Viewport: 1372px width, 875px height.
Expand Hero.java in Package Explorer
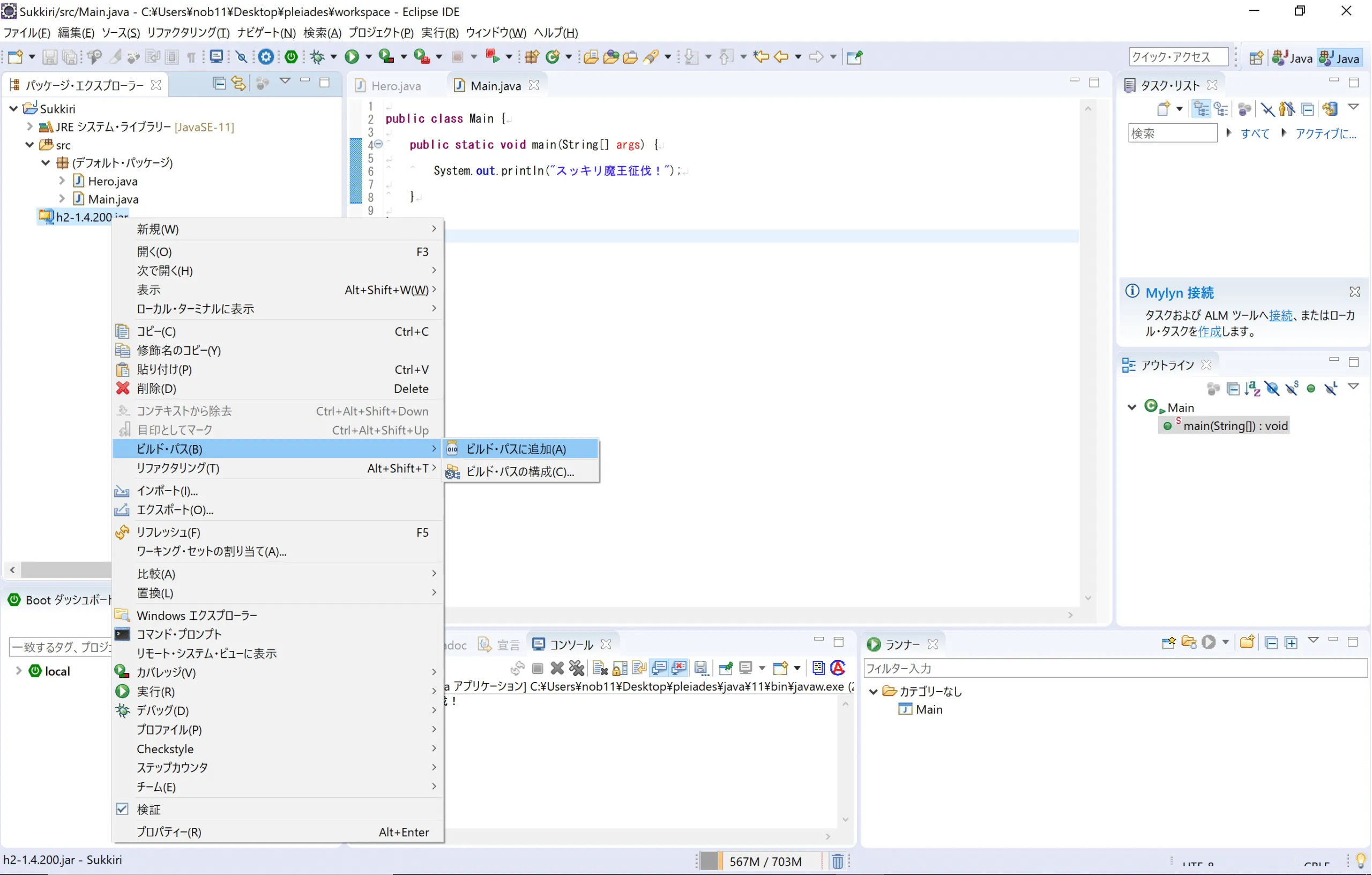point(62,181)
